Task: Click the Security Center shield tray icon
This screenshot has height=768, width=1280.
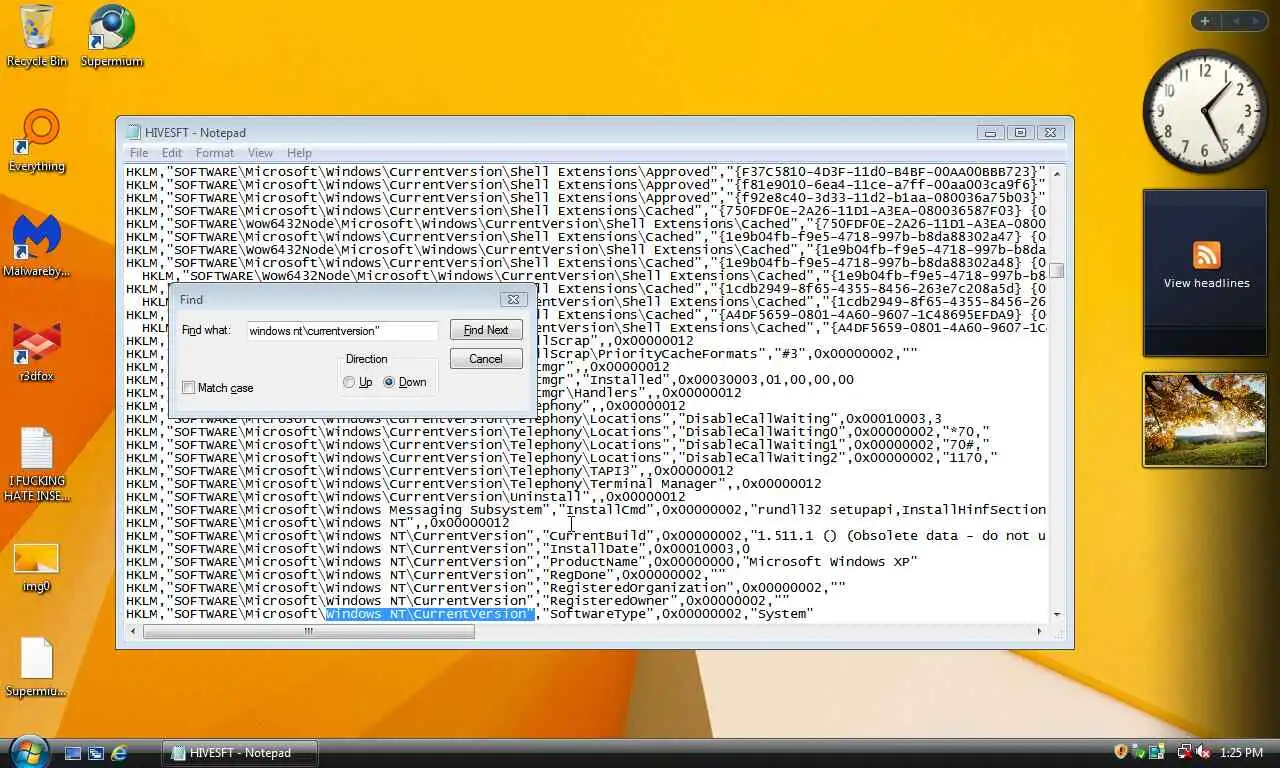Action: pos(1121,752)
